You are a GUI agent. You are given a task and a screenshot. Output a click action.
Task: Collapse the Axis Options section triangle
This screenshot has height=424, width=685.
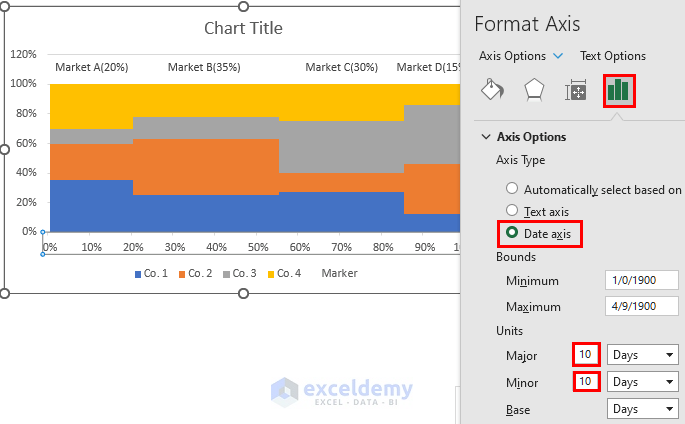(x=486, y=137)
